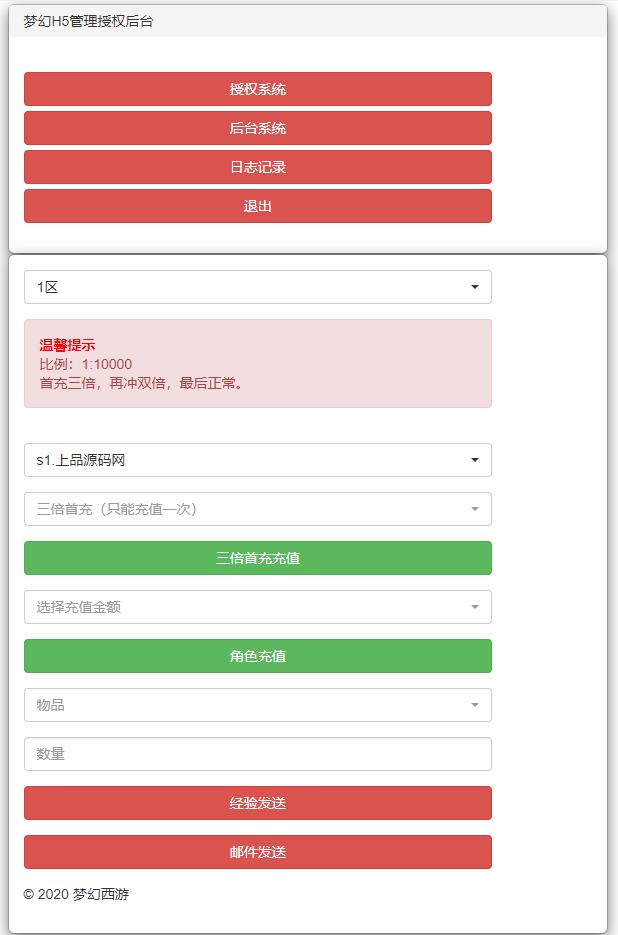Click the caret arrow on 选择充值金额 field

(477, 607)
